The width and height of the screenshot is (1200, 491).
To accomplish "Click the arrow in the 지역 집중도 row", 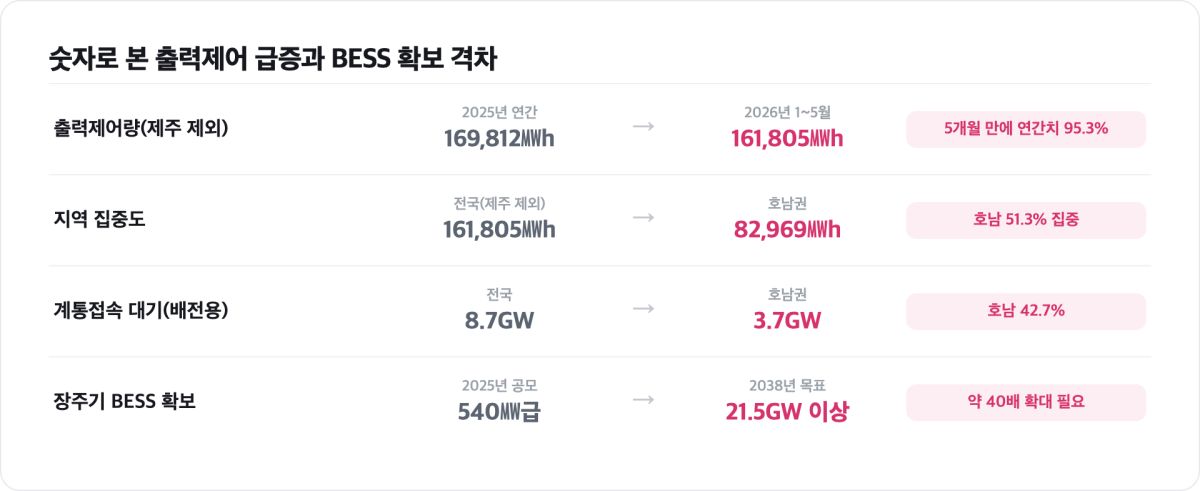I will coord(643,217).
